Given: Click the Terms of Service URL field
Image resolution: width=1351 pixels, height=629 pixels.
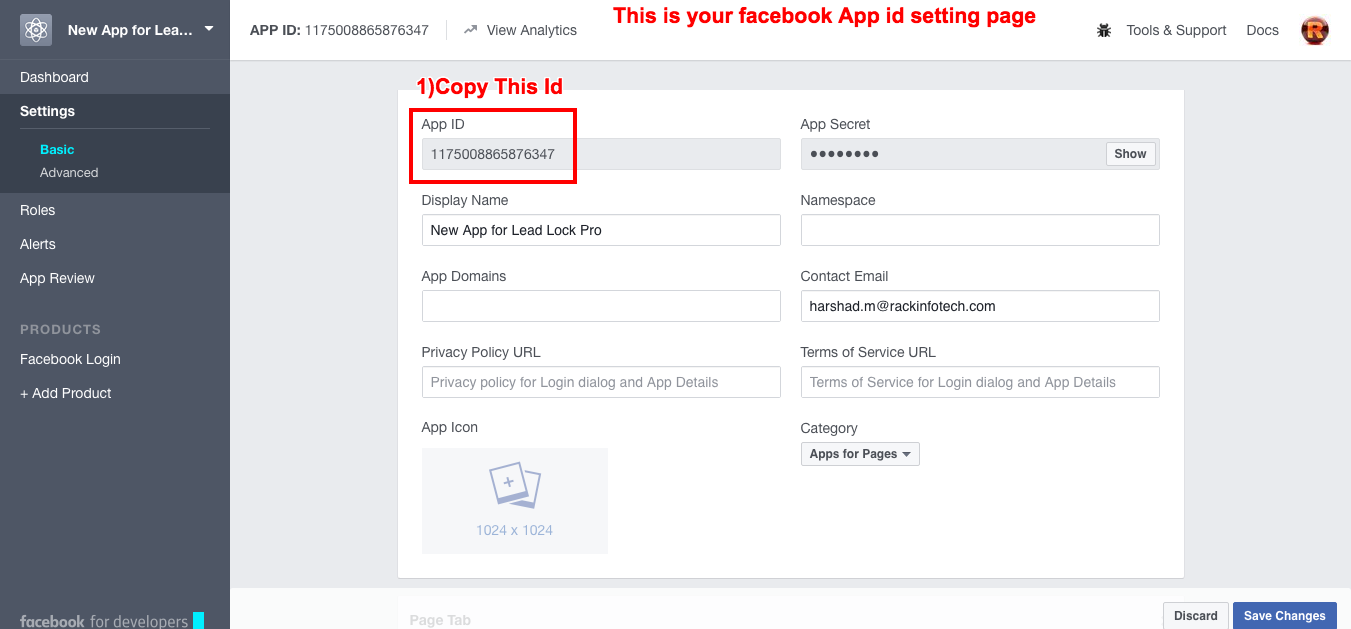Looking at the screenshot, I should [x=980, y=382].
